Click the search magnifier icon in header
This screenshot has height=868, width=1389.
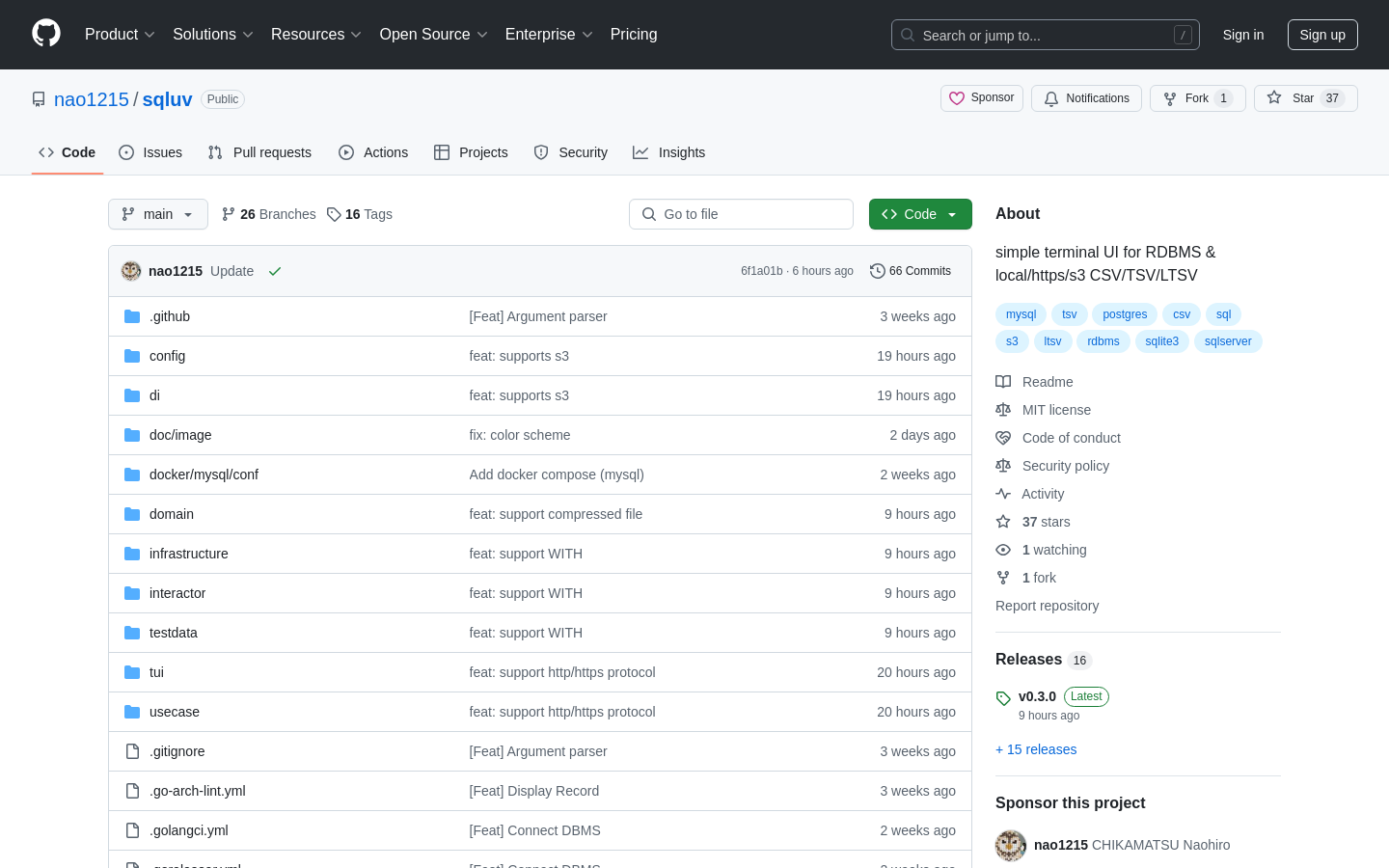tap(908, 35)
